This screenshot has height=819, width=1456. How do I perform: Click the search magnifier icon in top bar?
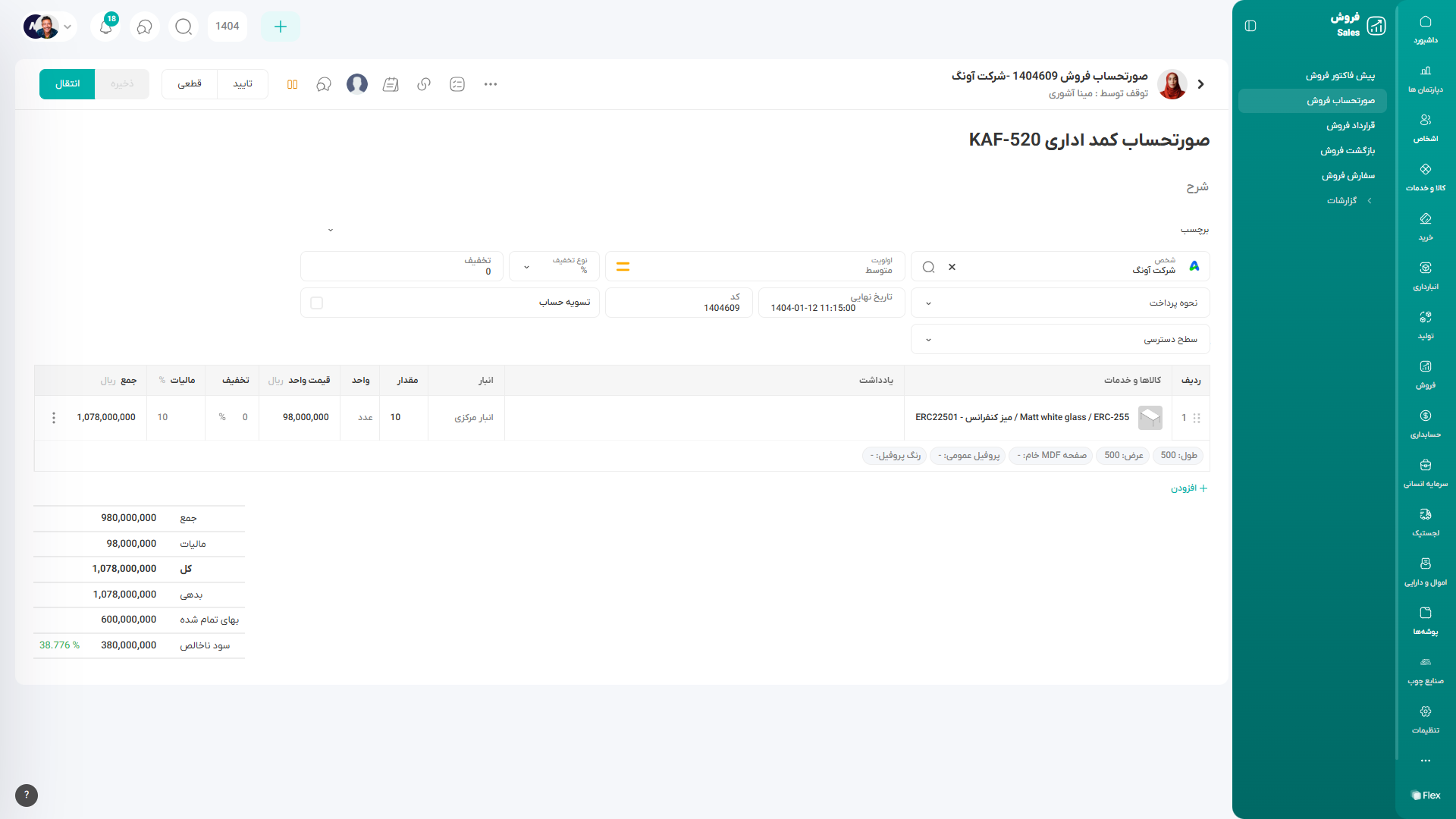184,27
